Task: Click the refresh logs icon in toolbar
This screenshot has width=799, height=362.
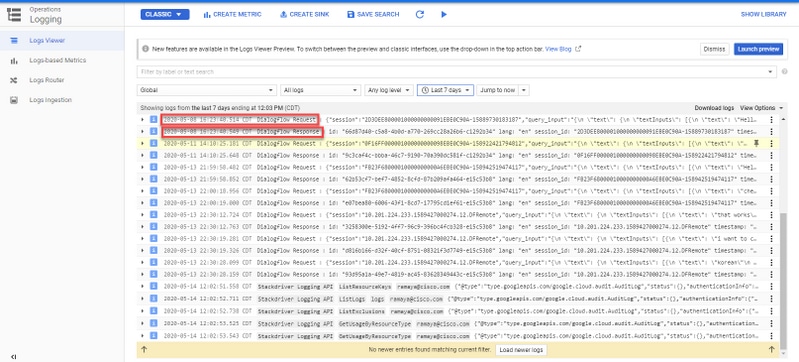Action: point(419,14)
